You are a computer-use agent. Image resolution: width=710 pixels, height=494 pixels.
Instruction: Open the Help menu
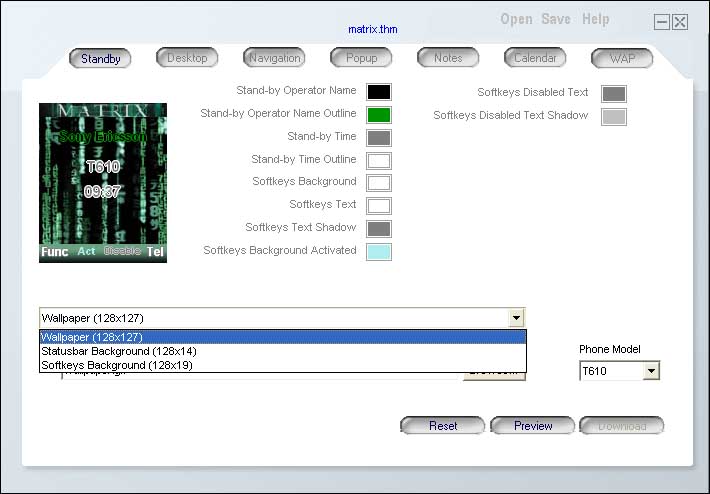pyautogui.click(x=595, y=19)
